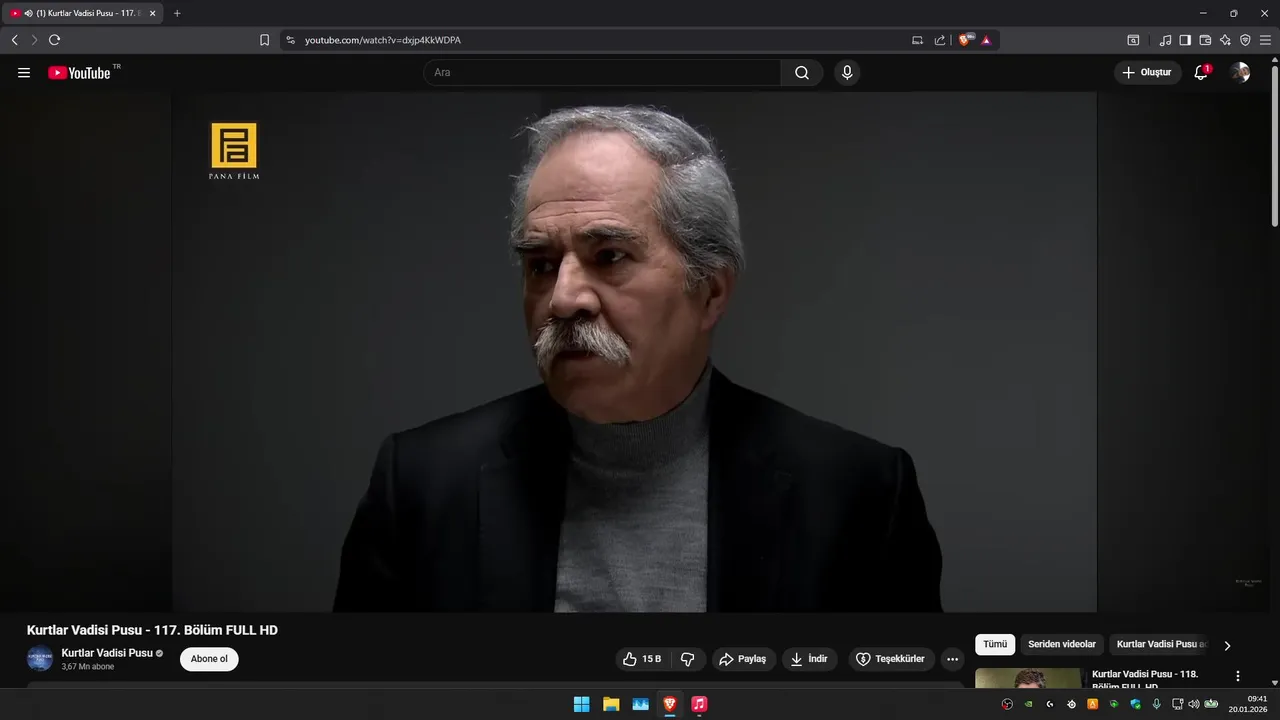The width and height of the screenshot is (1280, 720).
Task: Open the music app taskbar icon
Action: 699,704
